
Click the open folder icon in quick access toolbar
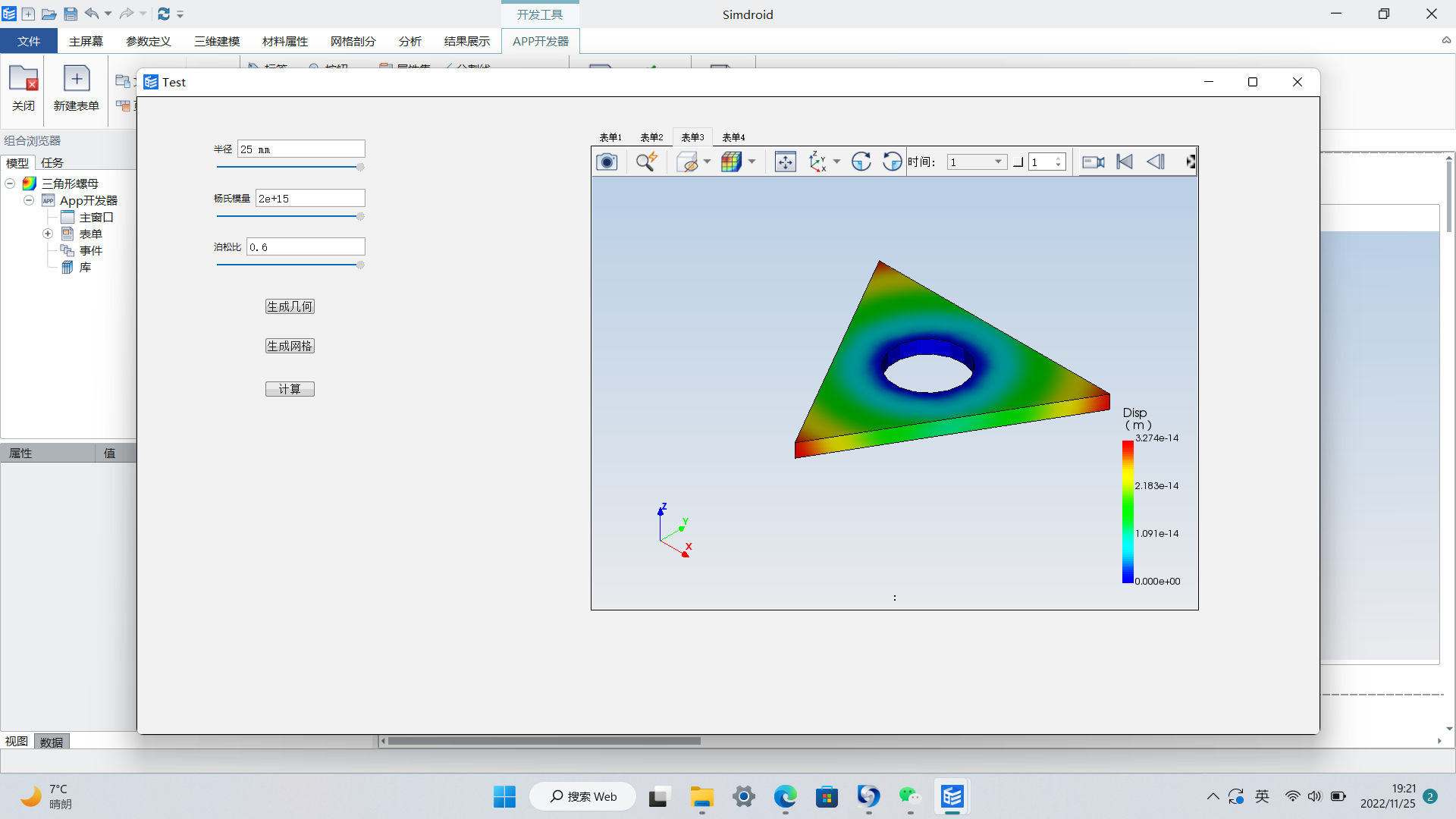[49, 14]
